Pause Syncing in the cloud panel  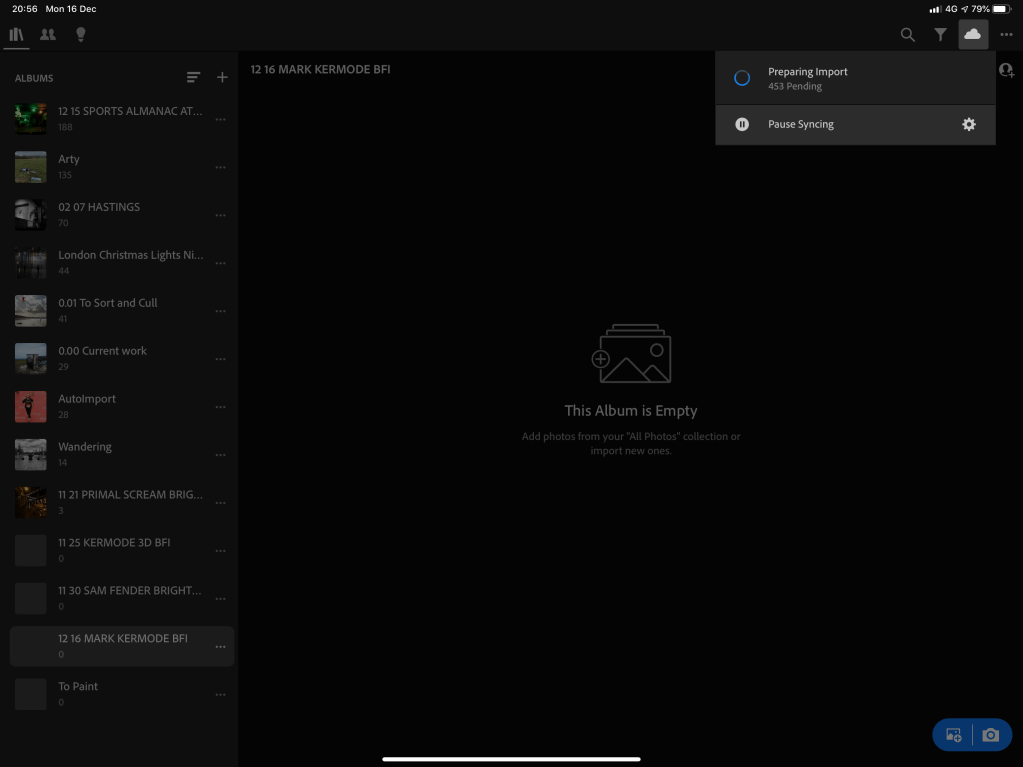(x=800, y=125)
